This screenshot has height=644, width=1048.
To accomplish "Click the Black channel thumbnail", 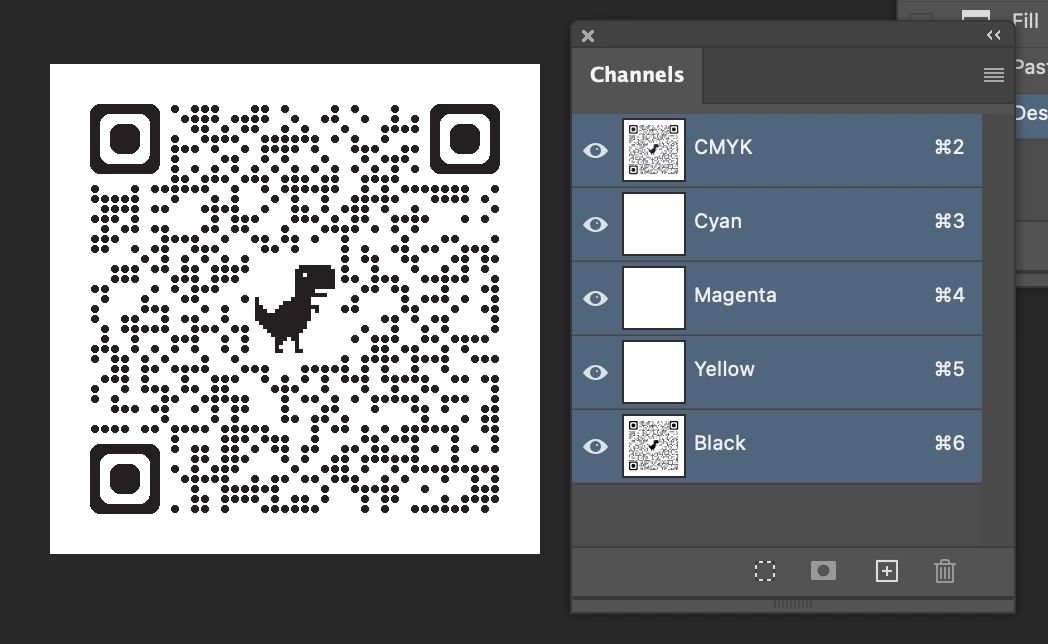I will 654,446.
